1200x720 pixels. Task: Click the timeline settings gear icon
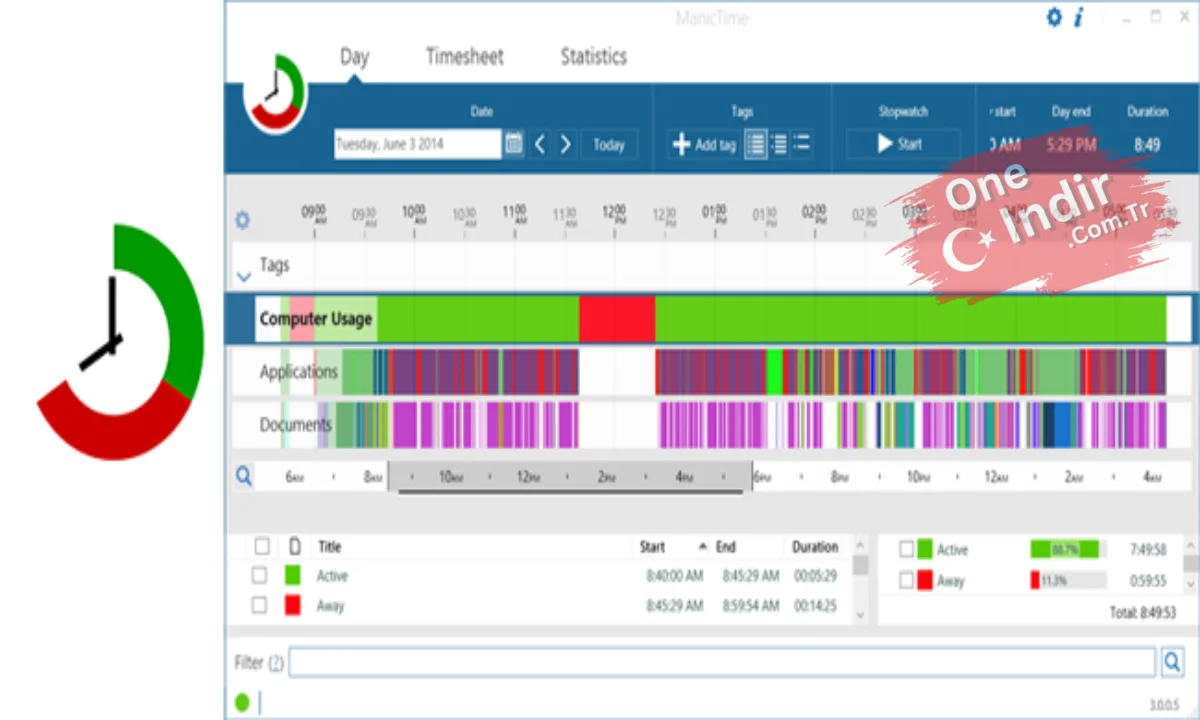(x=242, y=220)
